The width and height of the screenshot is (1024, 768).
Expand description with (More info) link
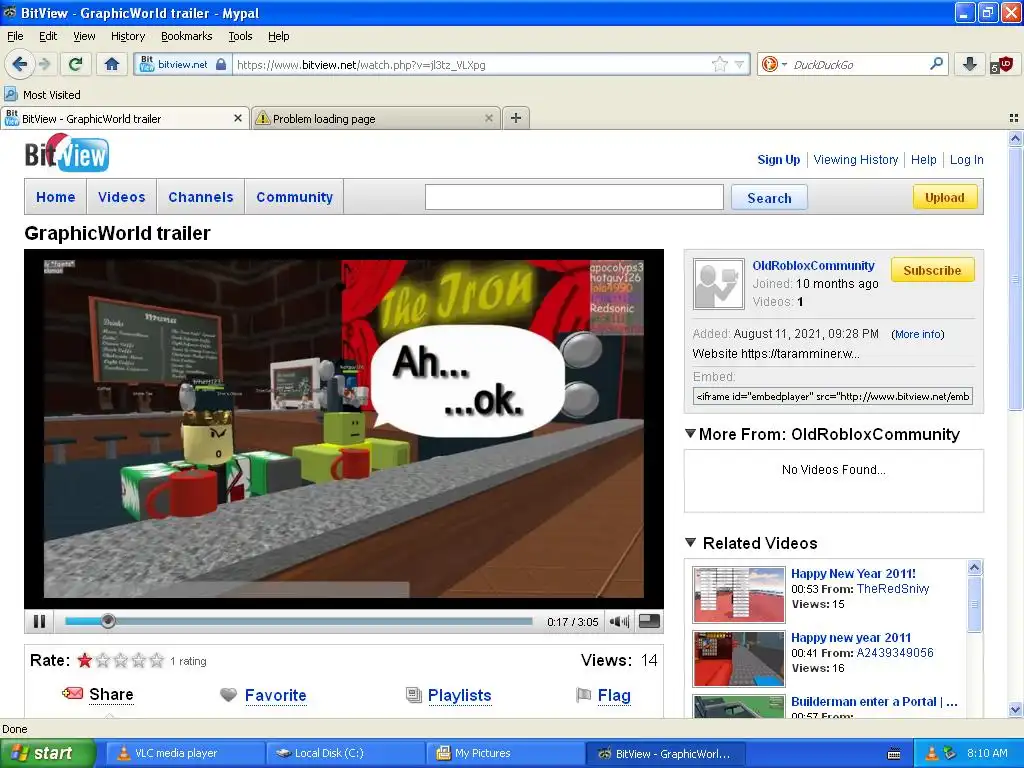point(918,334)
